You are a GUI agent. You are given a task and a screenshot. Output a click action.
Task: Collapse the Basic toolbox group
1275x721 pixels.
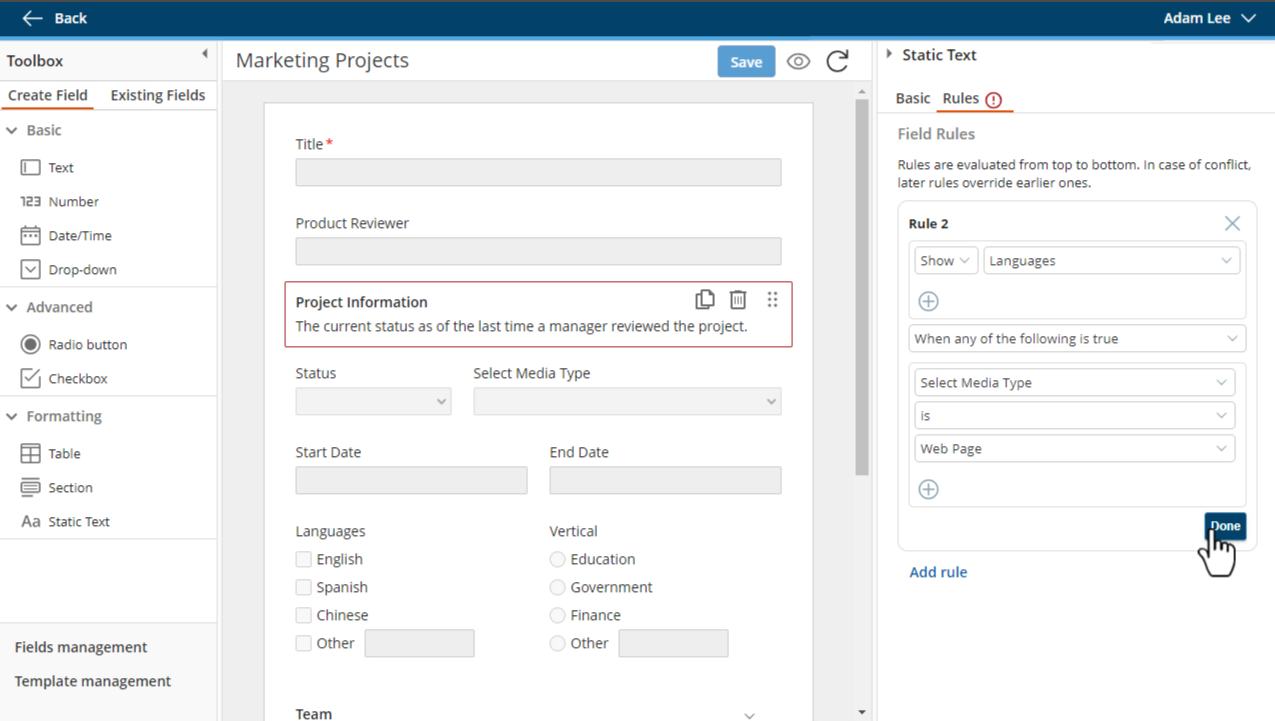[12, 130]
